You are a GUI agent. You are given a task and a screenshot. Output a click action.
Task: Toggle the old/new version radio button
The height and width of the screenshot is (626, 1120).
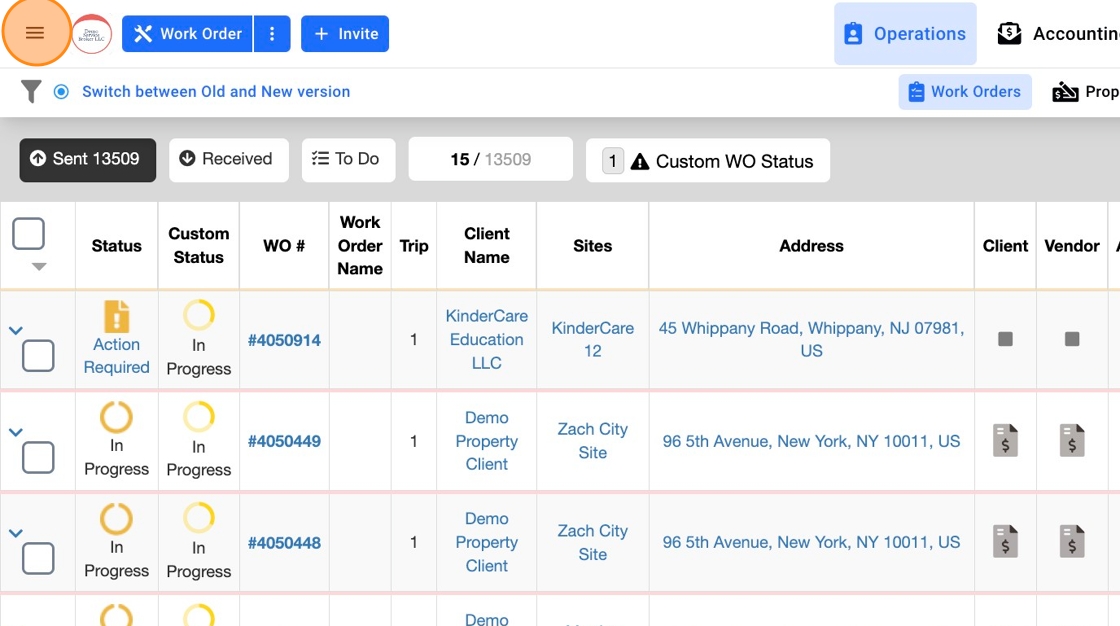coord(61,92)
